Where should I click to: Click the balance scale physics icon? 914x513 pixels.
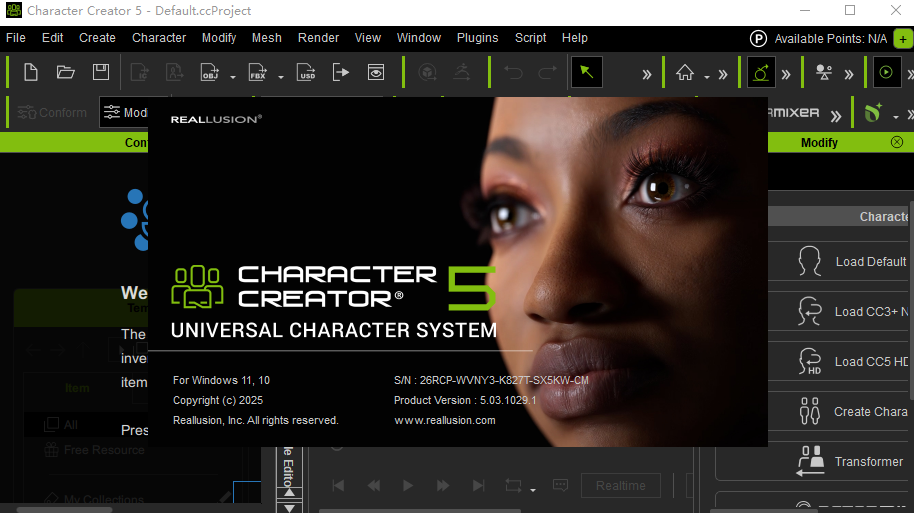pyautogui.click(x=824, y=72)
